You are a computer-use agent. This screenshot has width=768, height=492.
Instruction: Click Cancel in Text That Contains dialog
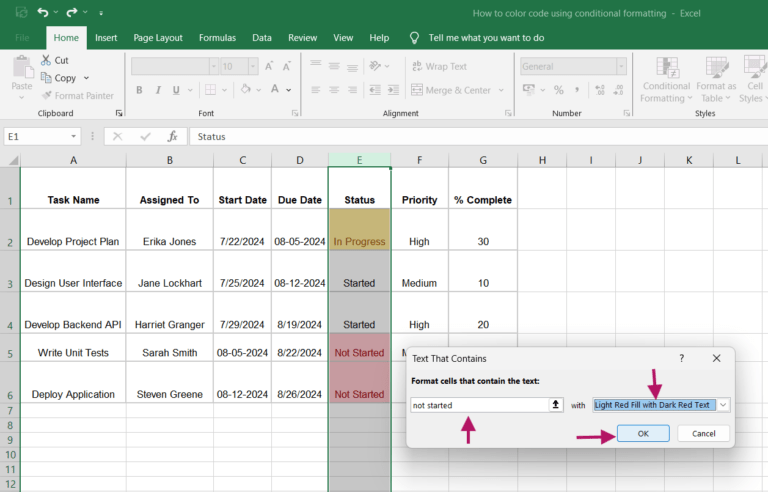click(x=703, y=433)
